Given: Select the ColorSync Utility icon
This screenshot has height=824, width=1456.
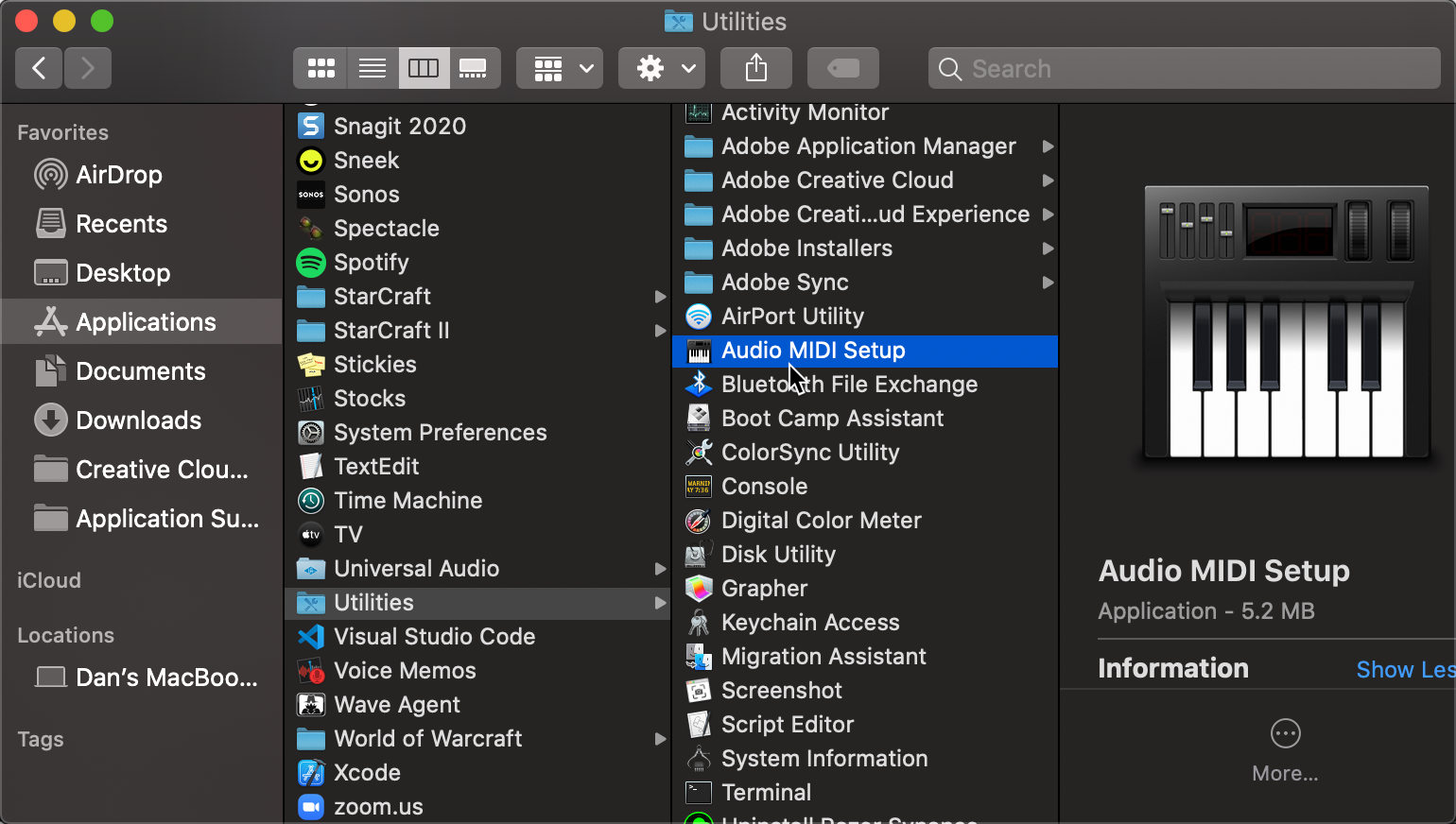Looking at the screenshot, I should [699, 453].
